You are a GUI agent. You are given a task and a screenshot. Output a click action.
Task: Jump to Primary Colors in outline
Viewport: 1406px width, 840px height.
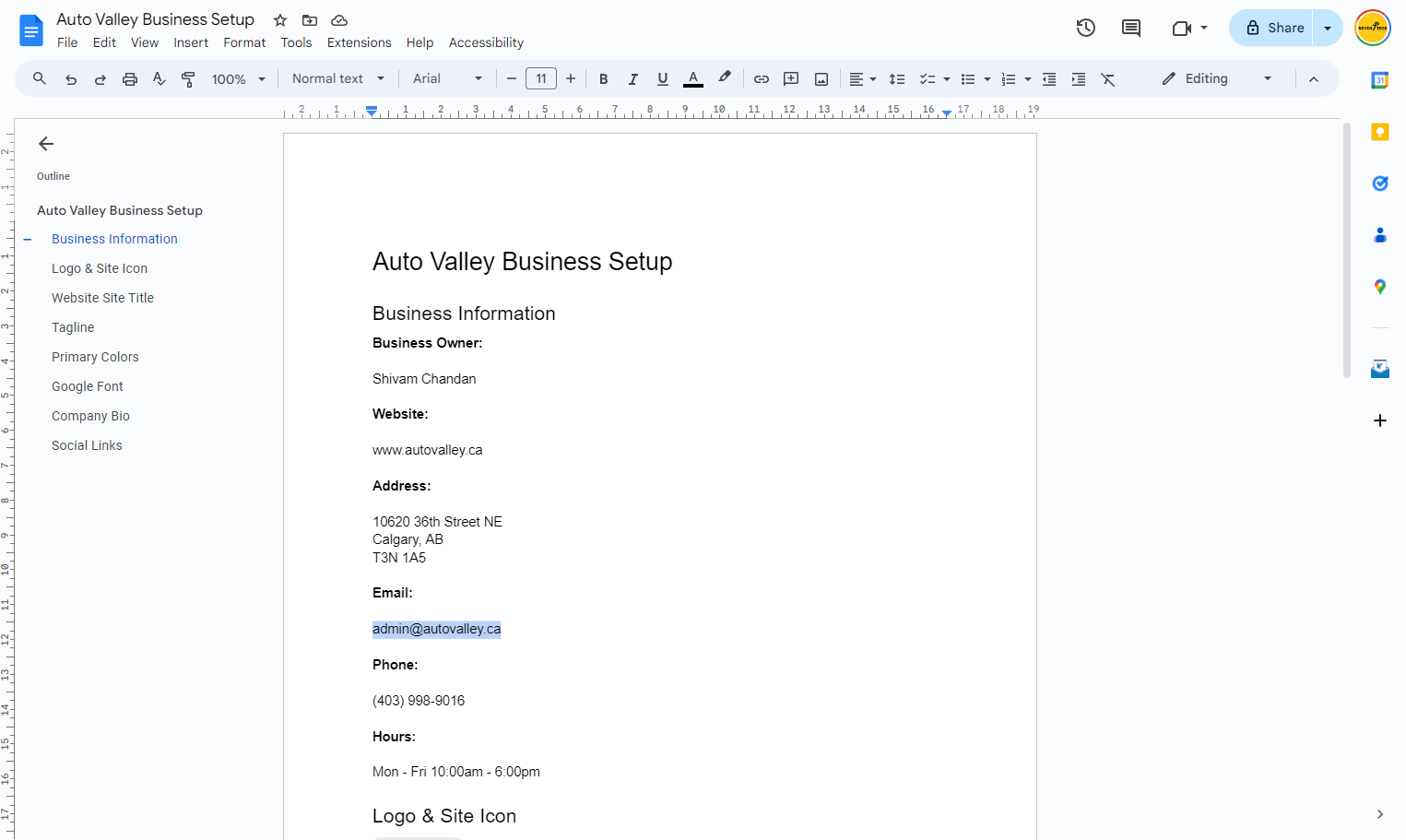pyautogui.click(x=95, y=357)
